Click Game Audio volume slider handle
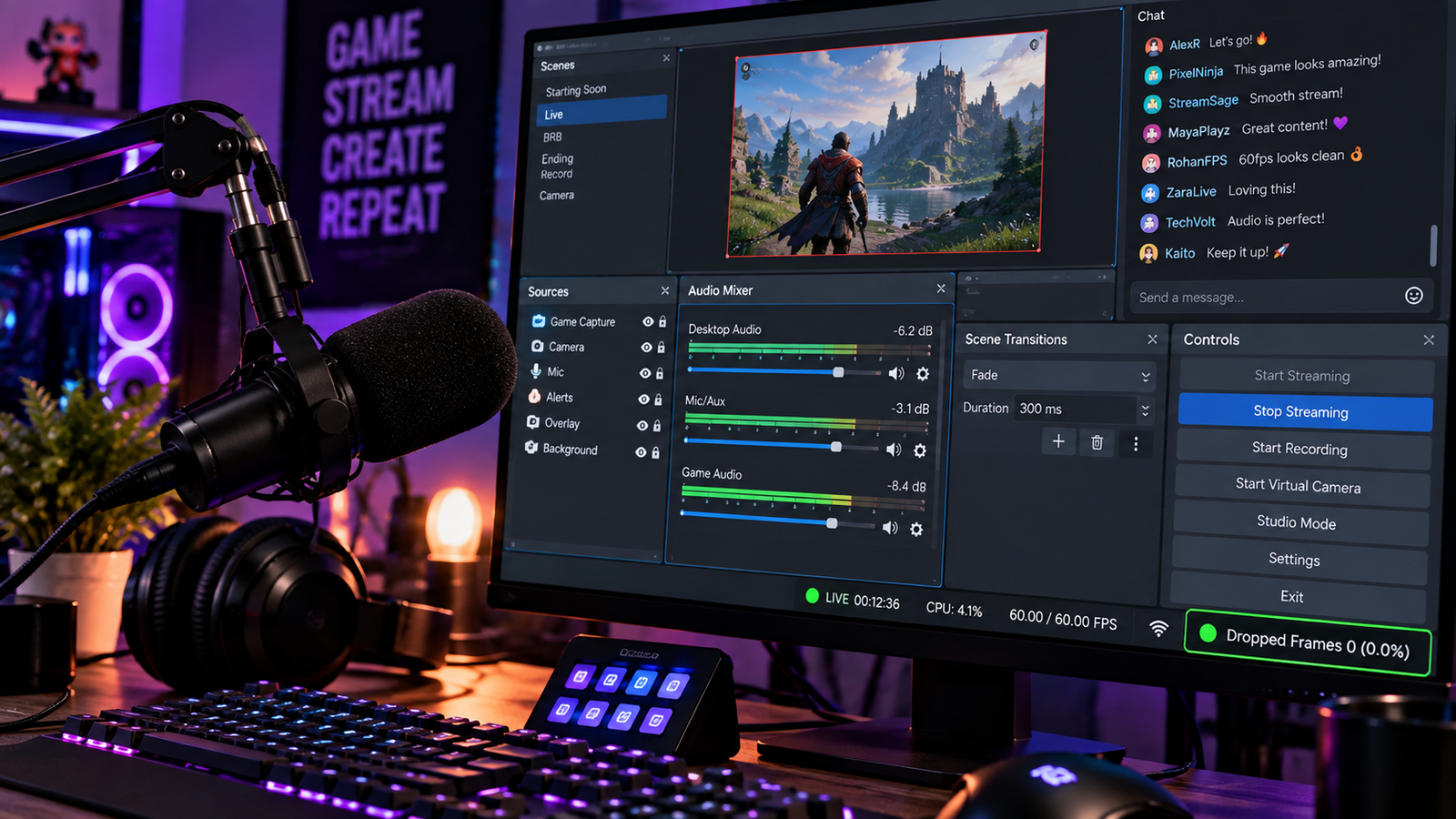The width and height of the screenshot is (1456, 819). (832, 523)
